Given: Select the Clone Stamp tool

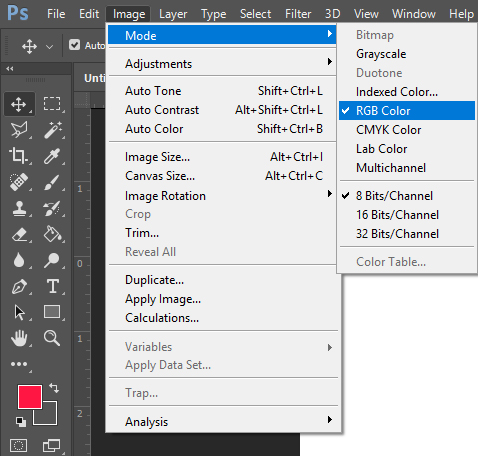Looking at the screenshot, I should (19, 209).
